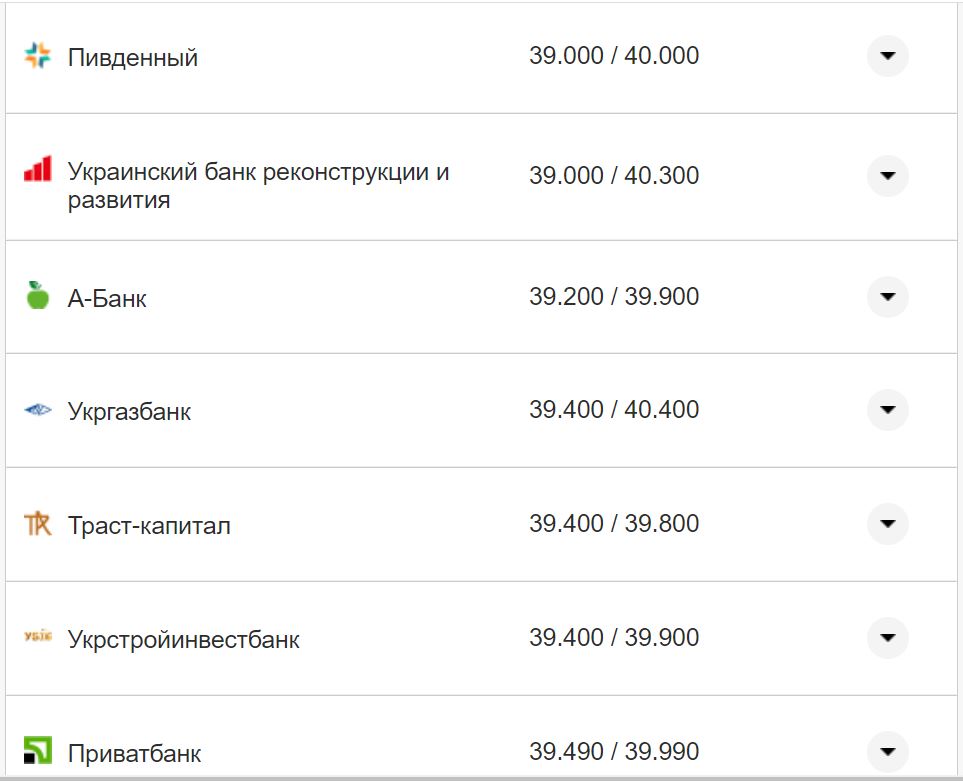
Task: Click the green apple icon of А-Банк
Action: point(37,297)
